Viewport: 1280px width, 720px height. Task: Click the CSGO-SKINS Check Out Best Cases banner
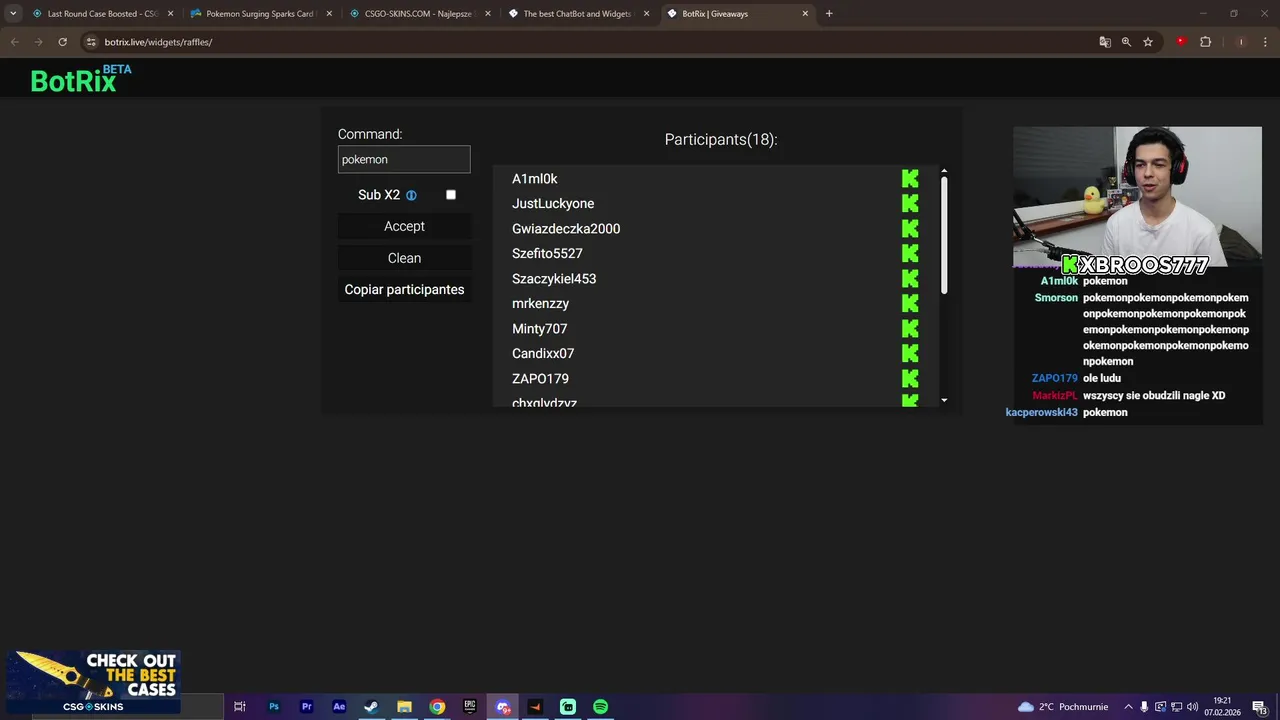tap(94, 684)
